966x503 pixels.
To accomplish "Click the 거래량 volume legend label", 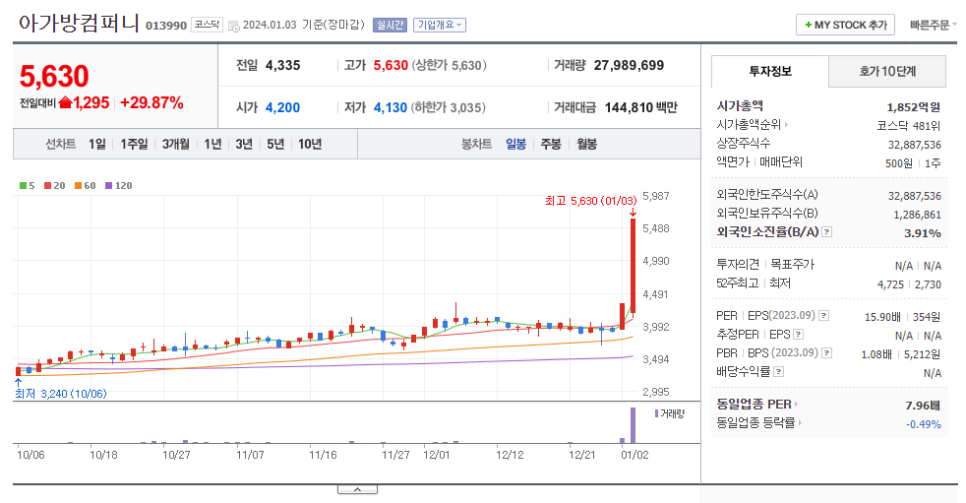I will tap(670, 414).
